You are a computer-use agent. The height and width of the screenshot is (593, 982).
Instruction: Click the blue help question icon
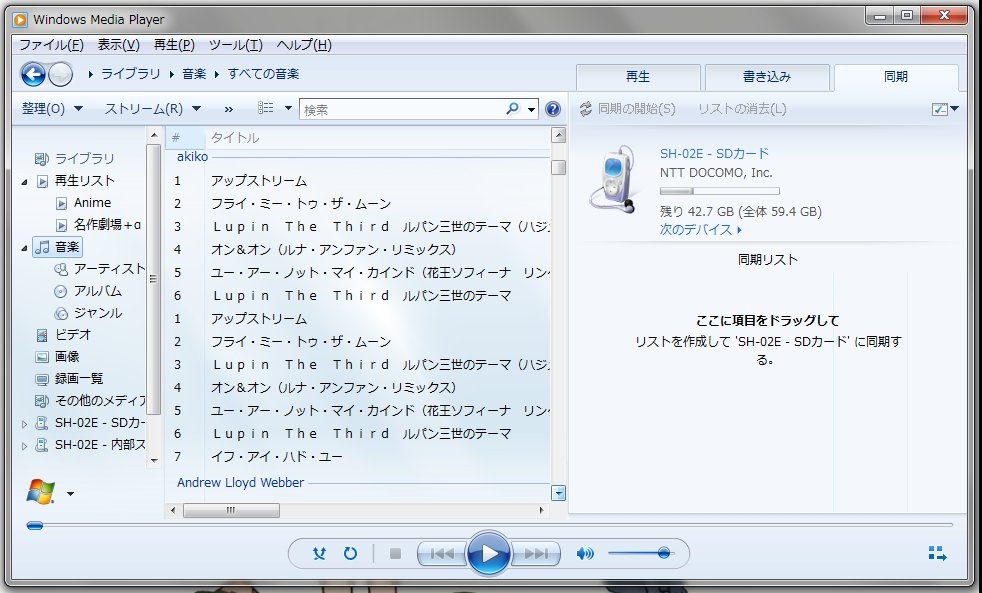pos(553,109)
